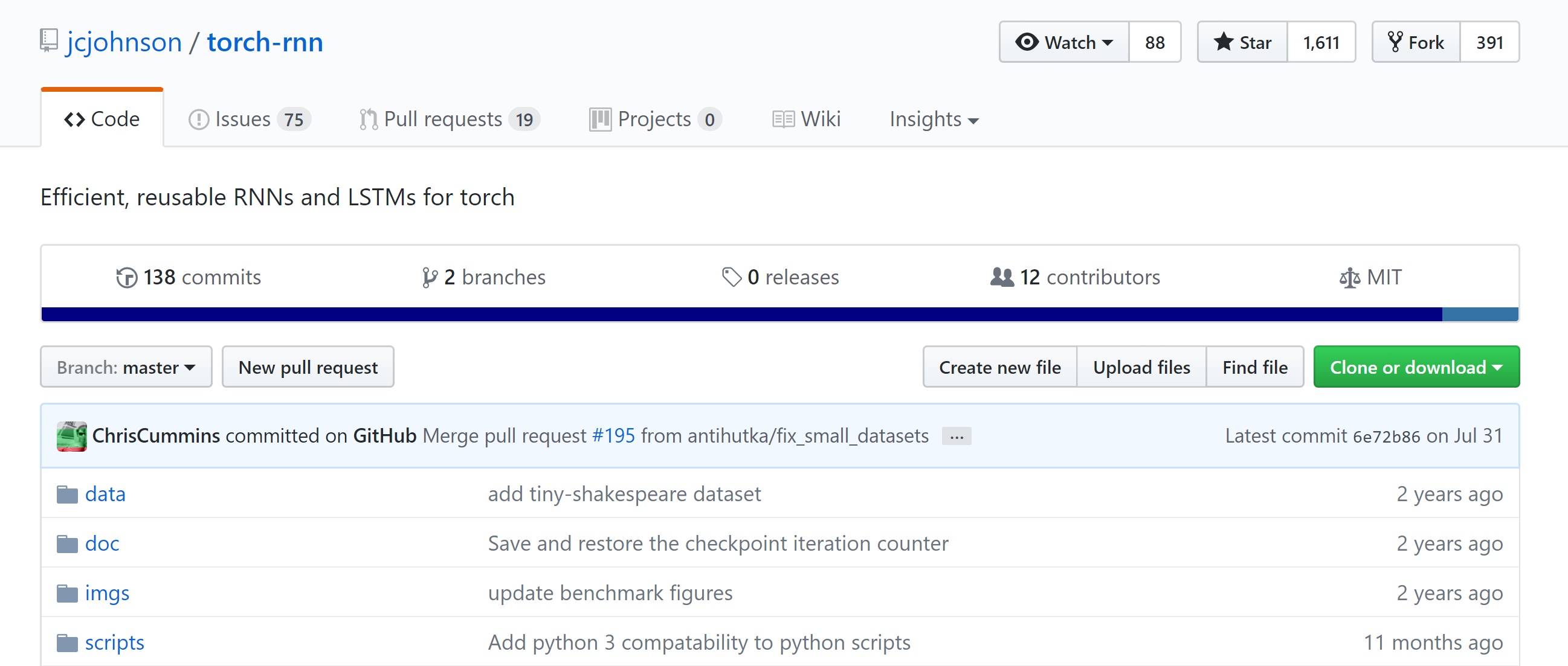This screenshot has width=1568, height=666.
Task: Click the folder icon for scripts
Action: 67,643
